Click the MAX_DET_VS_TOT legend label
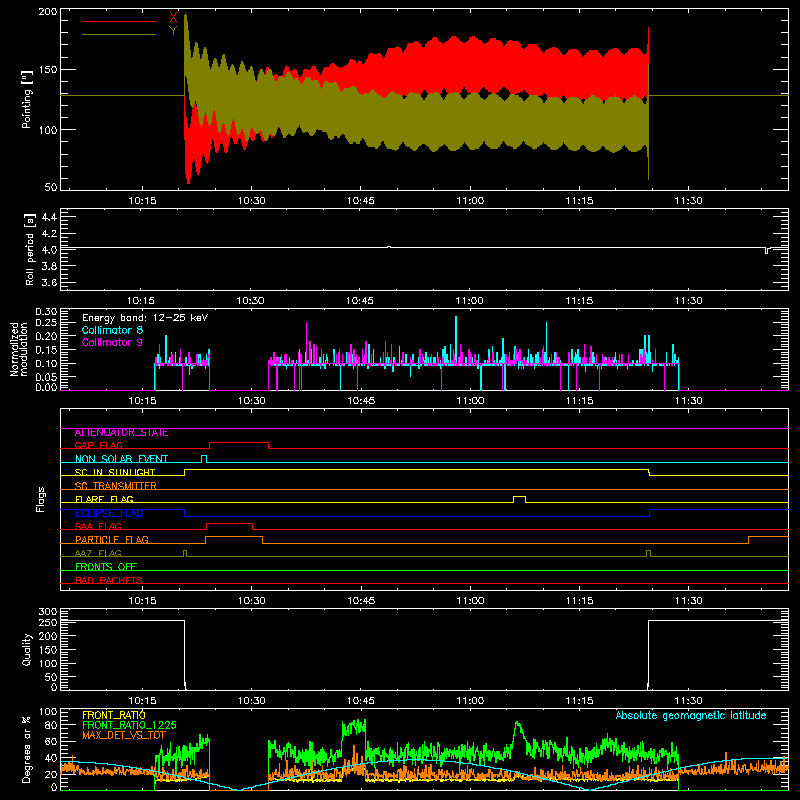Screen dimensions: 800x800 pyautogui.click(x=124, y=735)
